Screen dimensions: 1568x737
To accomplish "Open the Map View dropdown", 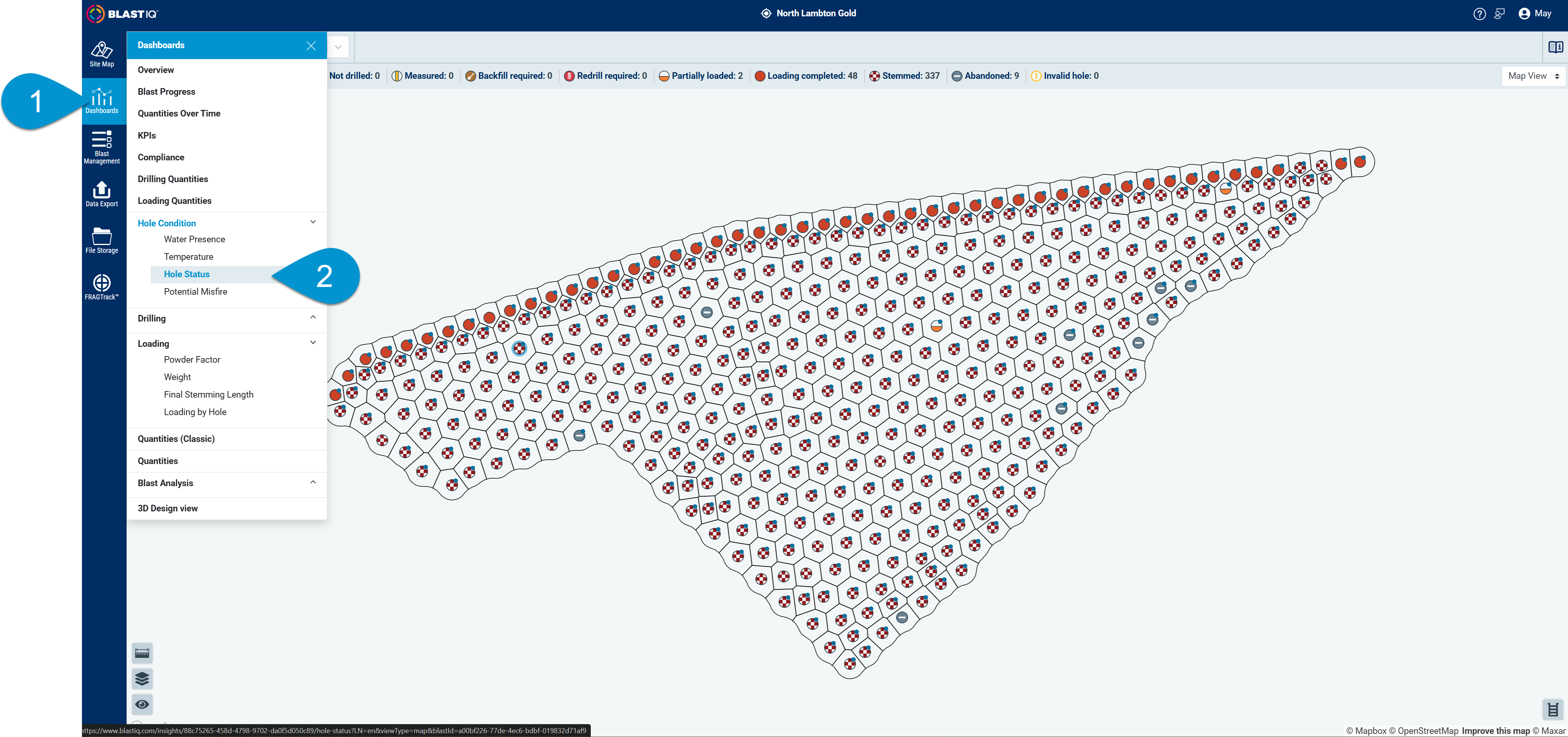I will (x=1533, y=76).
